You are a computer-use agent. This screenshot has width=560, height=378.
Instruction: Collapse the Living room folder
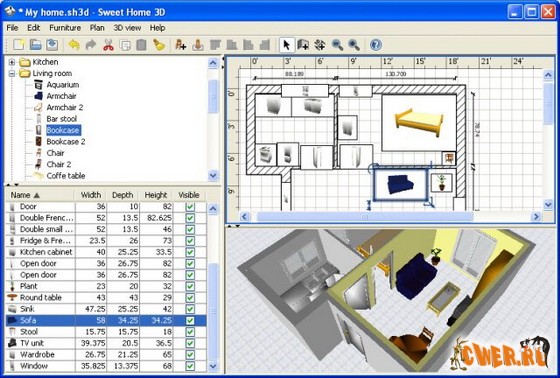pyautogui.click(x=12, y=73)
